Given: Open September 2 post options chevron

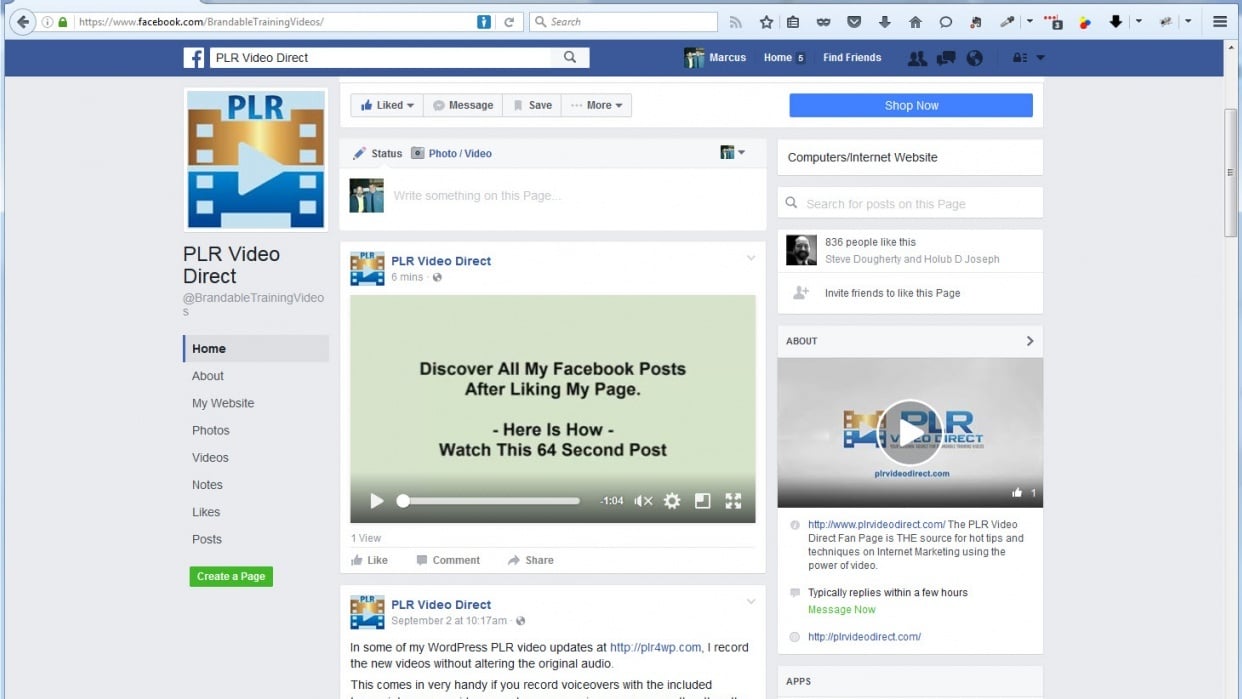Looking at the screenshot, I should (751, 602).
